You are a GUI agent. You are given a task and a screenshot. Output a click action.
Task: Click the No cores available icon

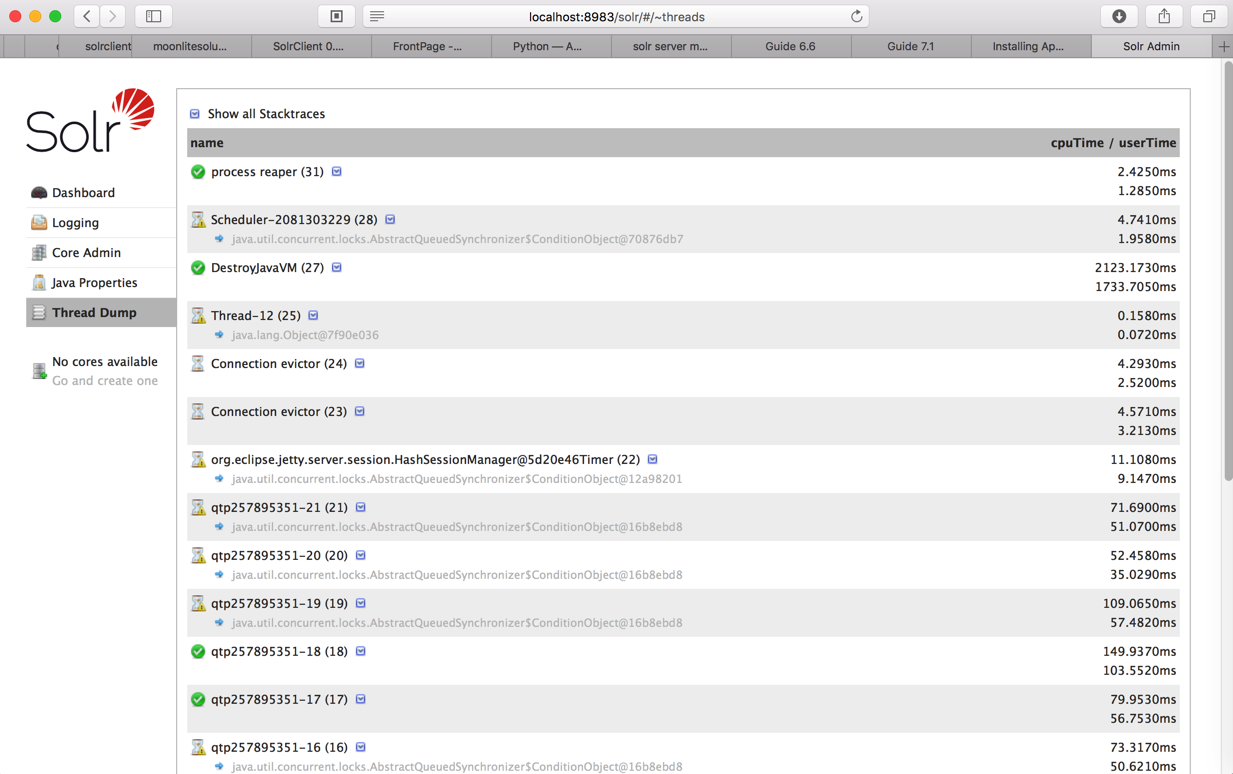click(x=39, y=372)
